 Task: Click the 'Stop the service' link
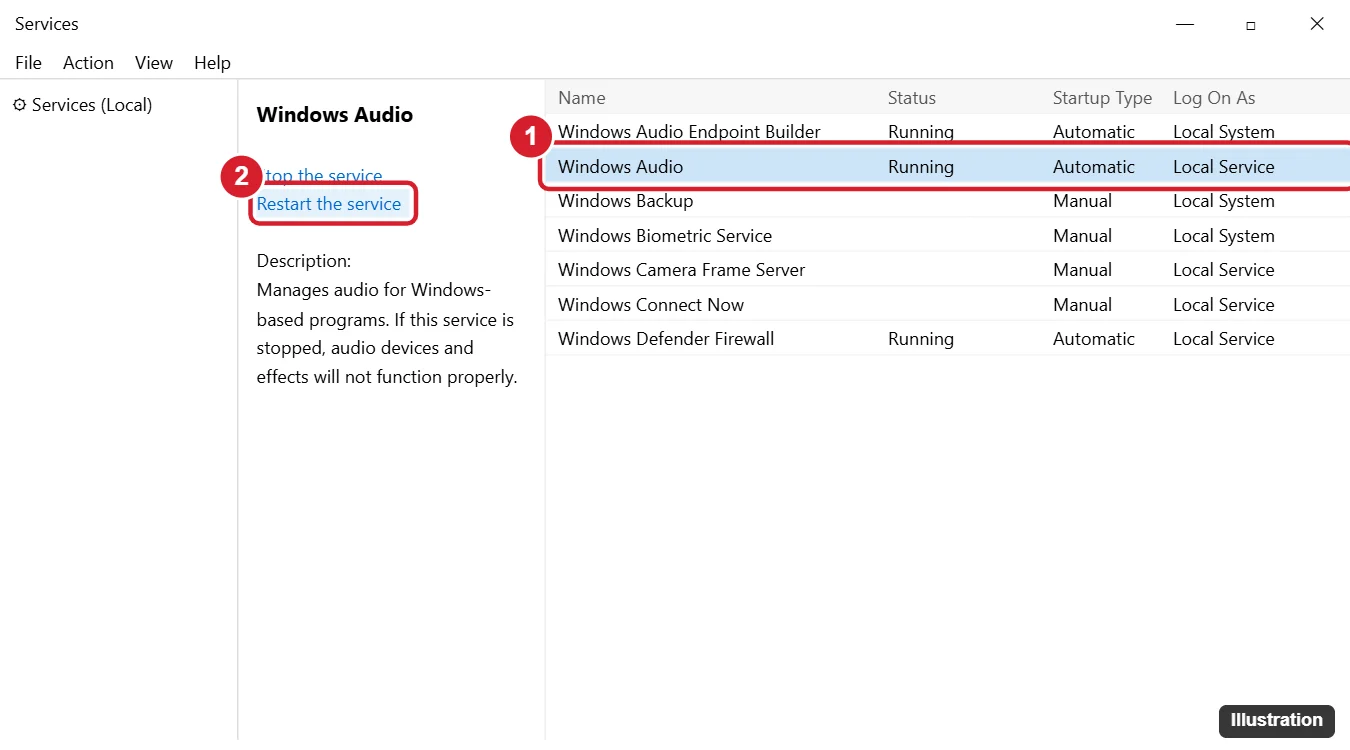coord(320,176)
